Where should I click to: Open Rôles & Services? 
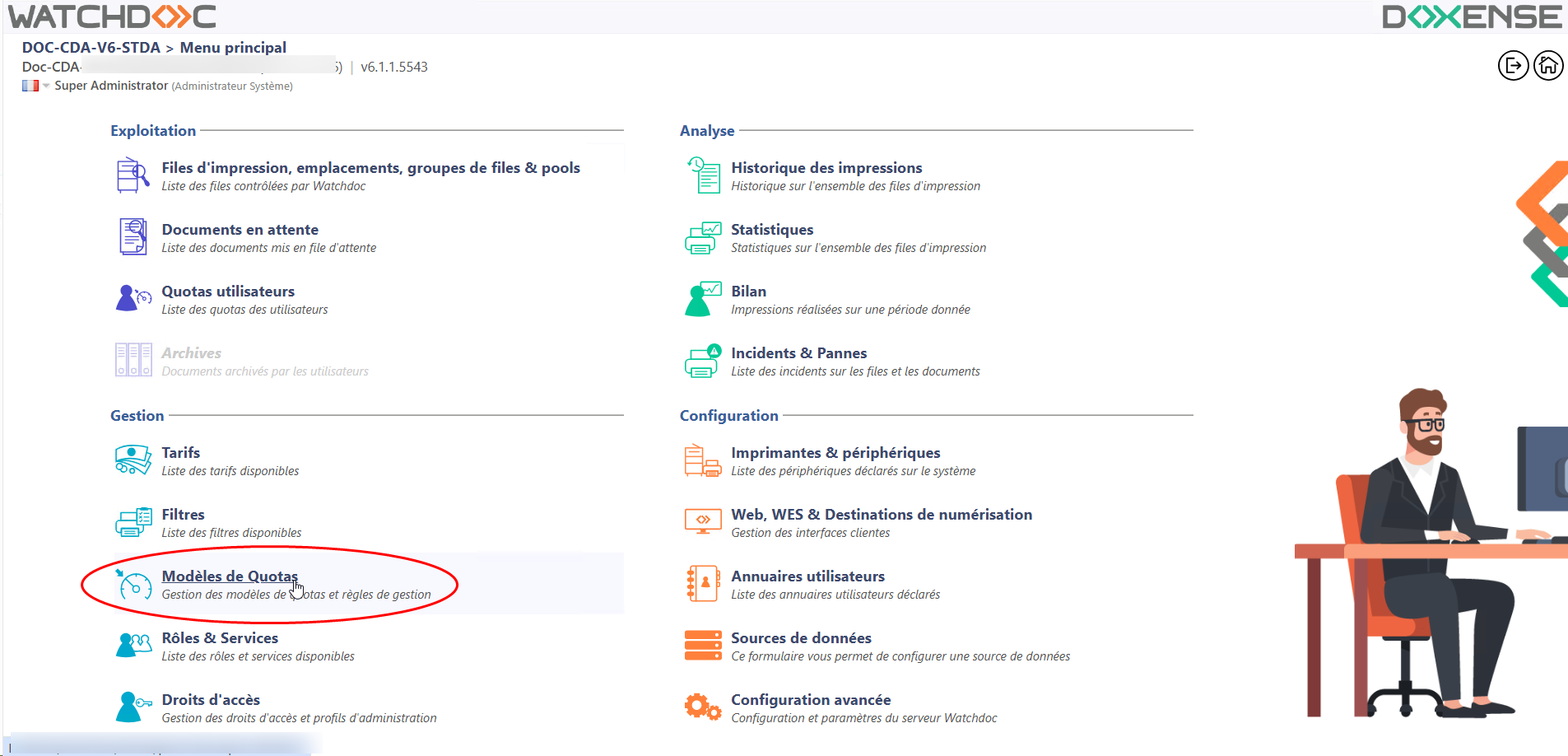pyautogui.click(x=220, y=638)
